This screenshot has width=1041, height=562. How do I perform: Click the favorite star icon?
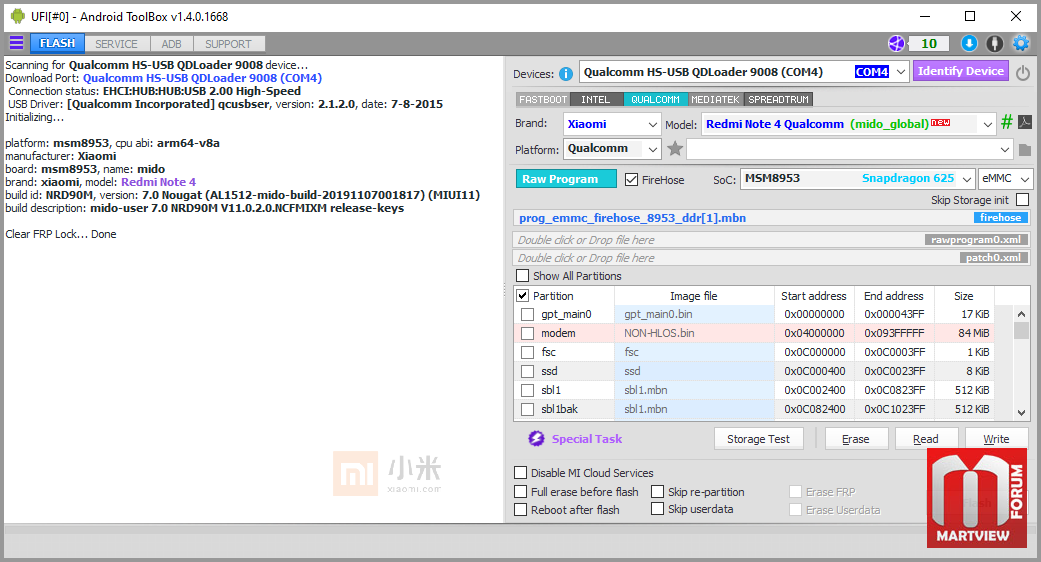tap(675, 149)
